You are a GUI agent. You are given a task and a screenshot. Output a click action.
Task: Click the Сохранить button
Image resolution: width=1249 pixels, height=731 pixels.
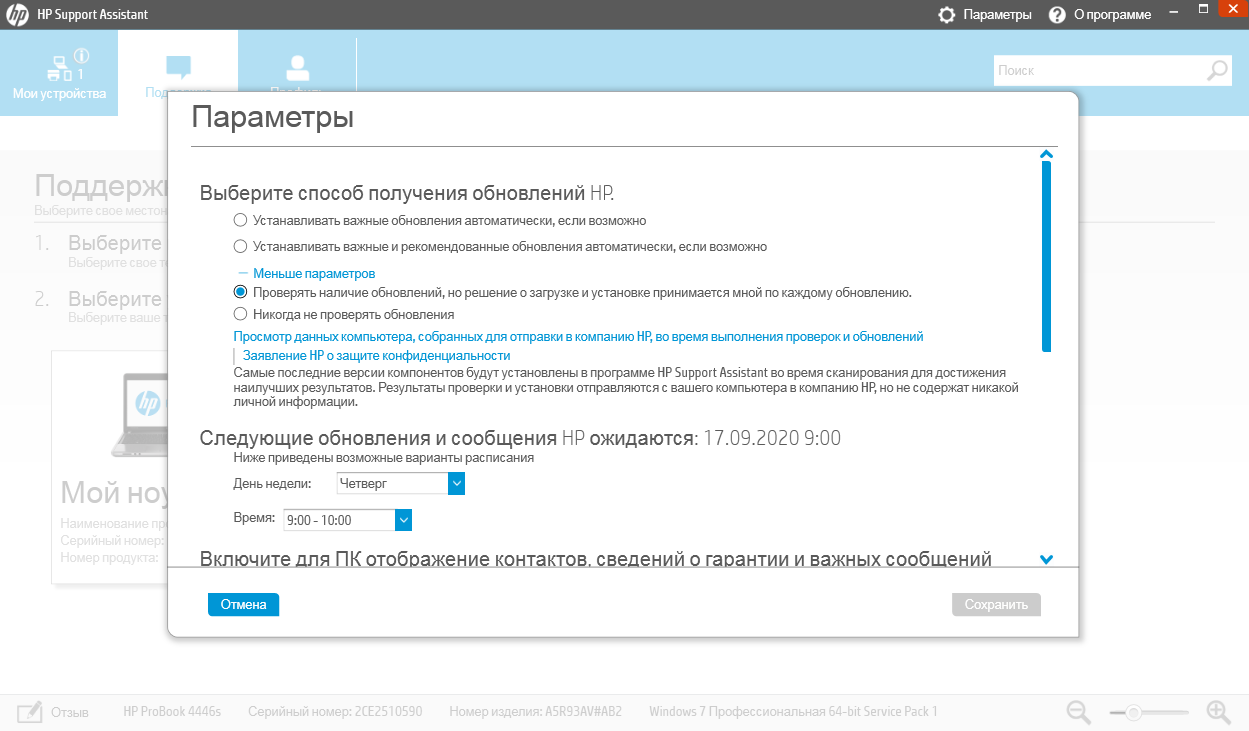coord(996,604)
